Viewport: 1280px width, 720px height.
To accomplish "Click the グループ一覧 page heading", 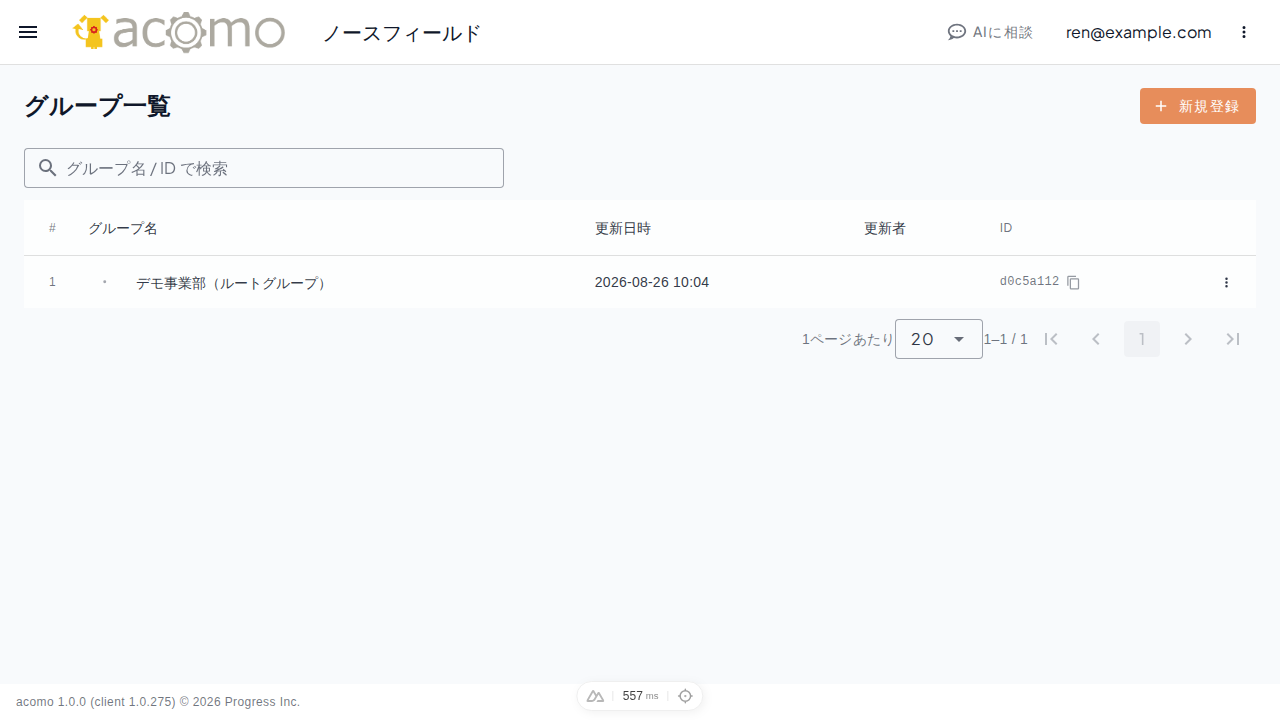I will click(97, 106).
